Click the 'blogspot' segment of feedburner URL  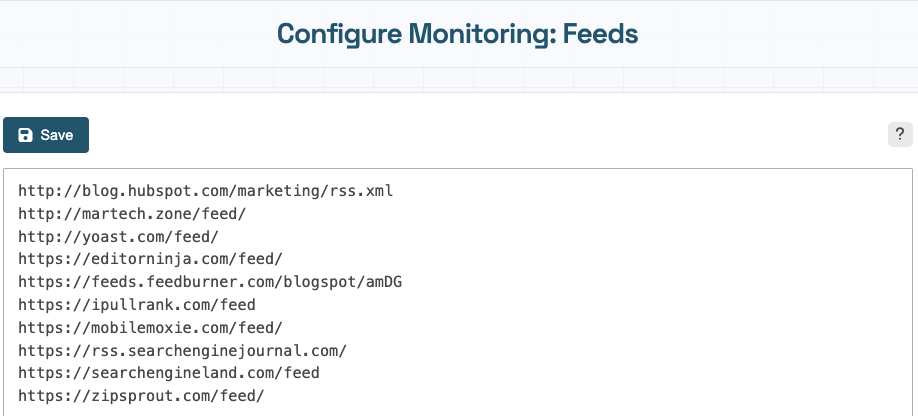pos(320,282)
